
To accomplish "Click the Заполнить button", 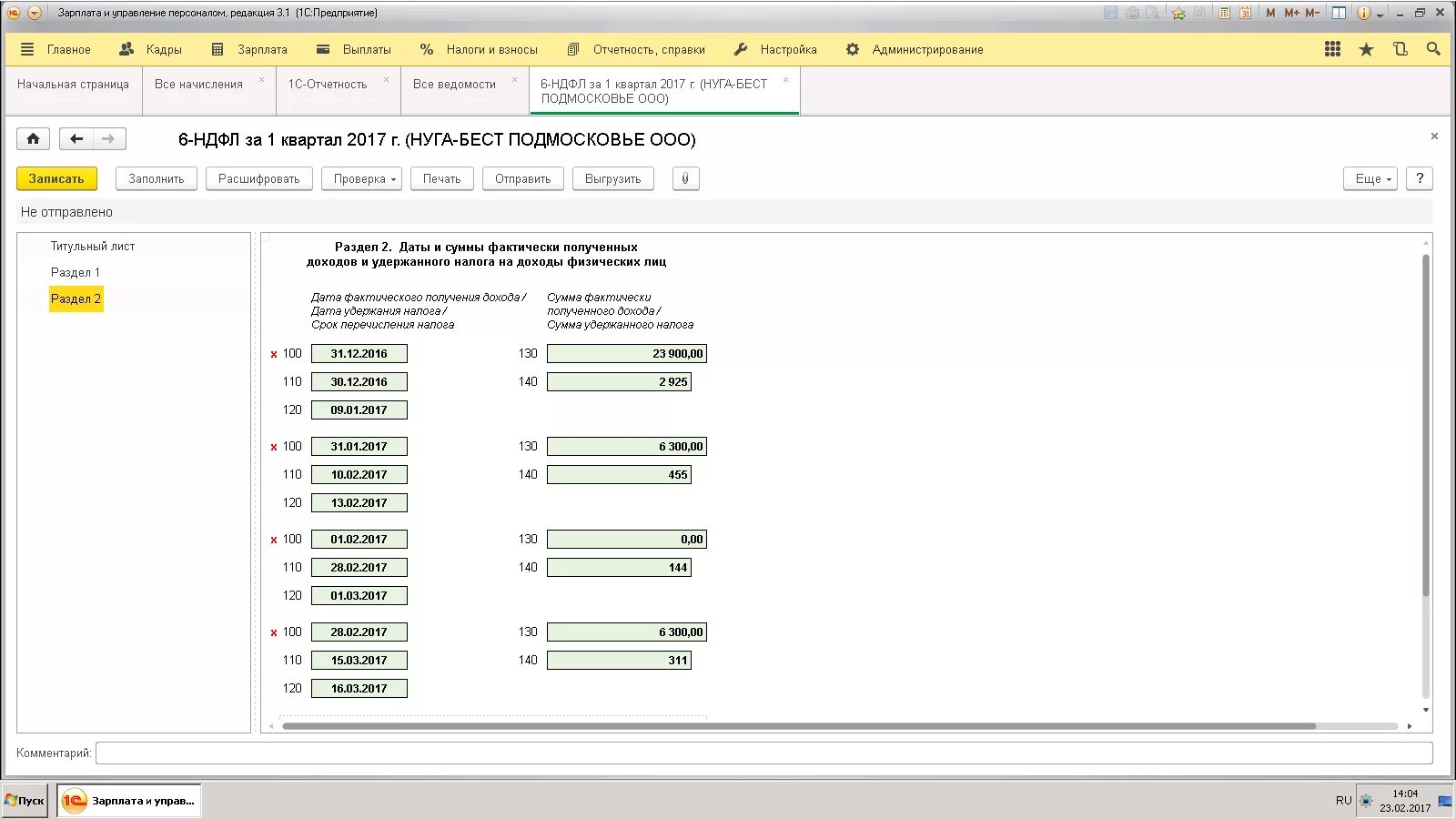I will coord(157,178).
